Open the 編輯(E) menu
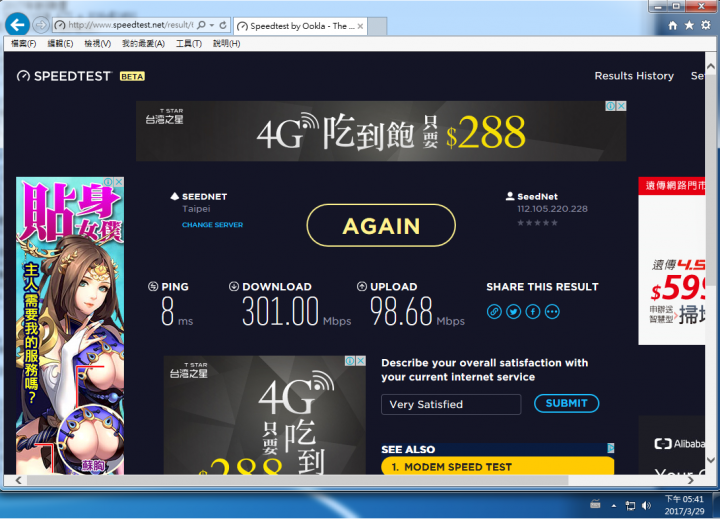Screen dimensions: 720x519 60,44
